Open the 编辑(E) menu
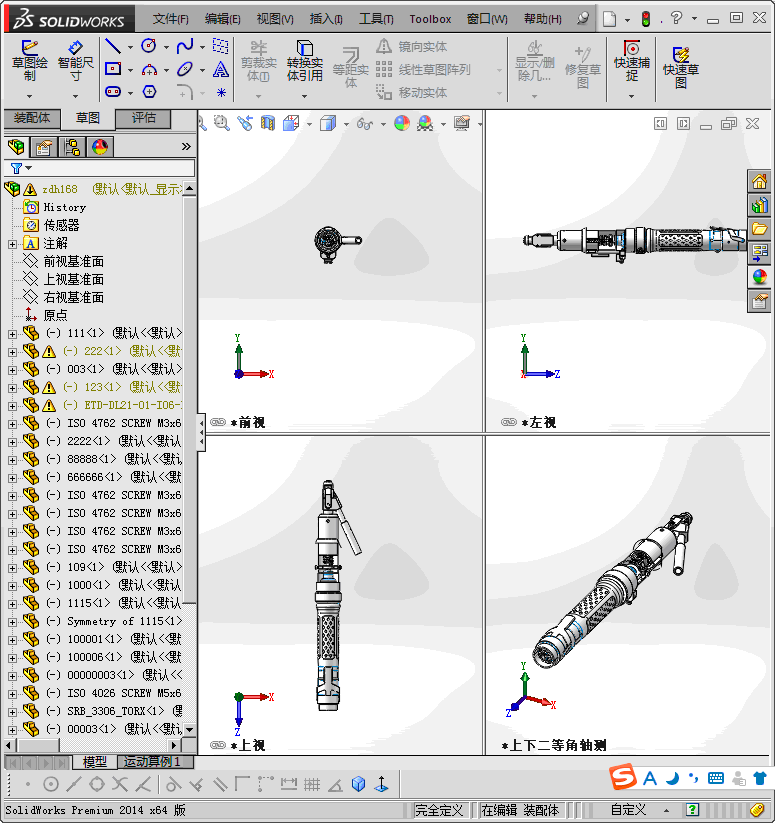775x823 pixels. point(222,19)
